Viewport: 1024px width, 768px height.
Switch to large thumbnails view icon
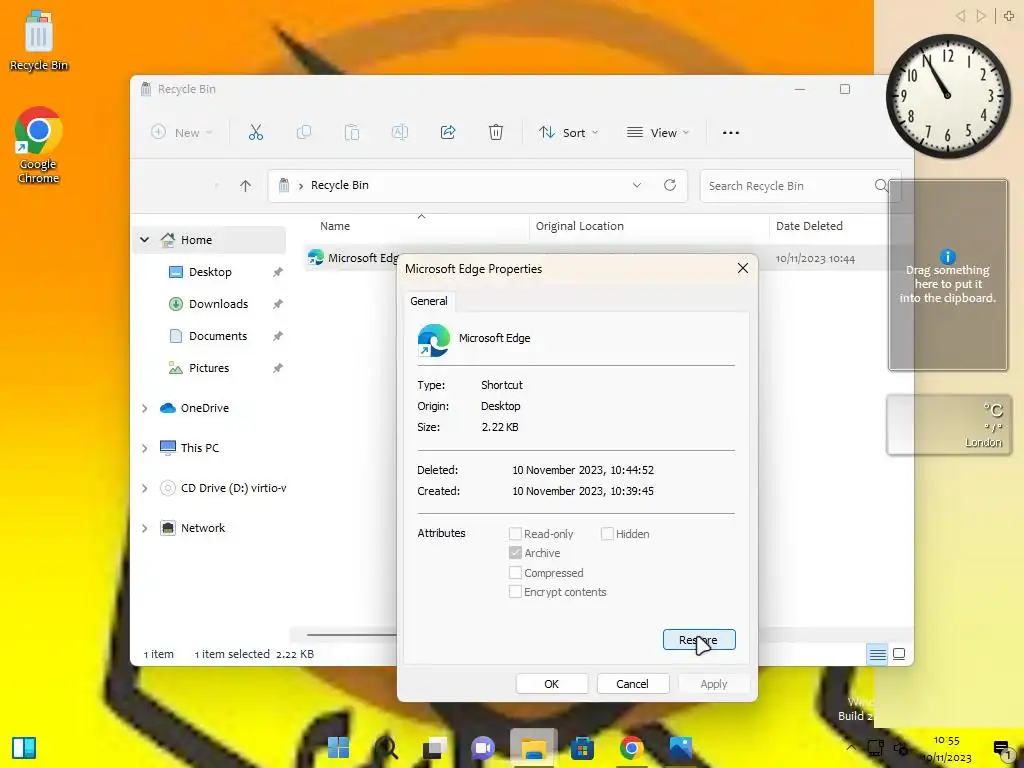pos(899,654)
